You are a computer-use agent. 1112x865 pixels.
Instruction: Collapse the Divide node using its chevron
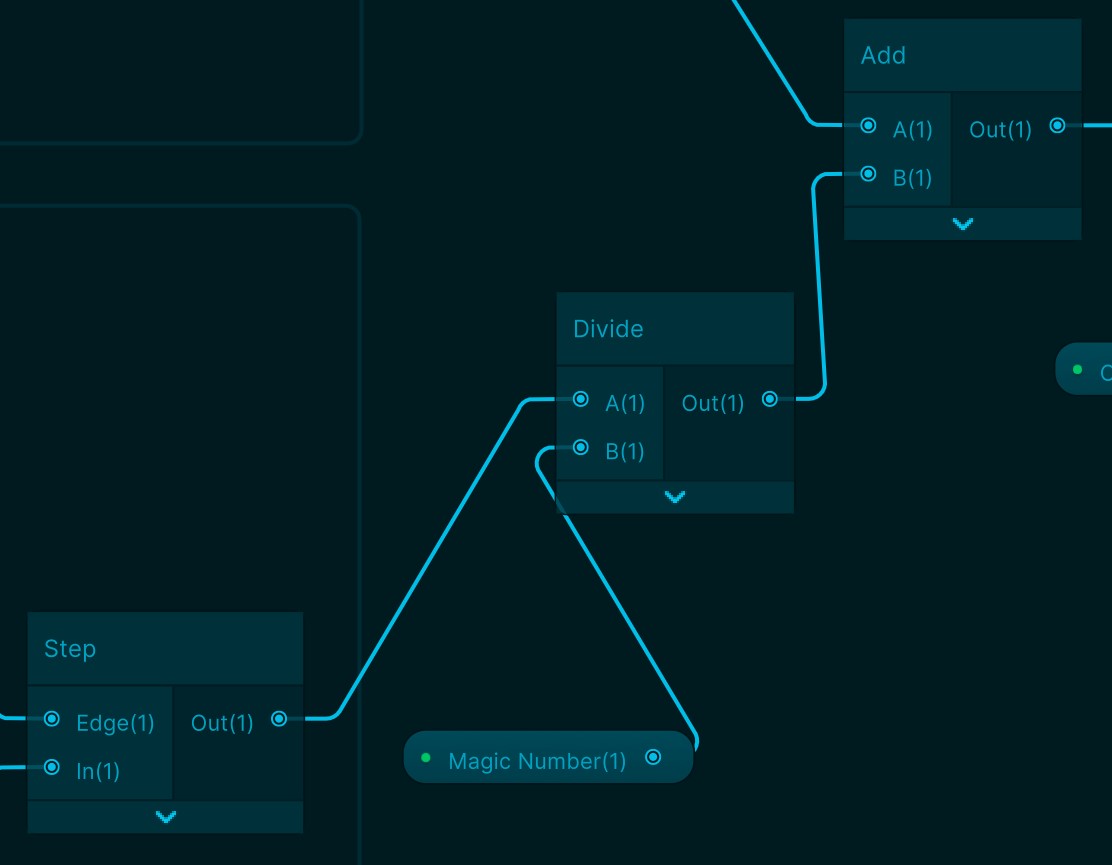(675, 497)
